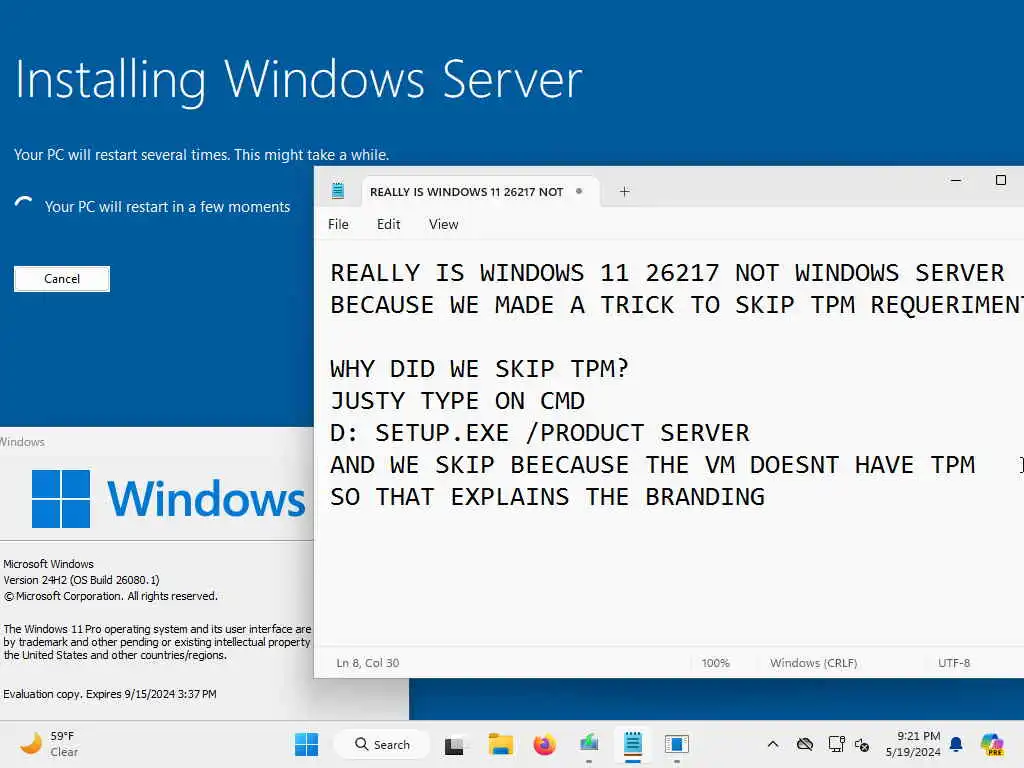
Task: Open the View menu in Notepad
Action: [x=443, y=224]
